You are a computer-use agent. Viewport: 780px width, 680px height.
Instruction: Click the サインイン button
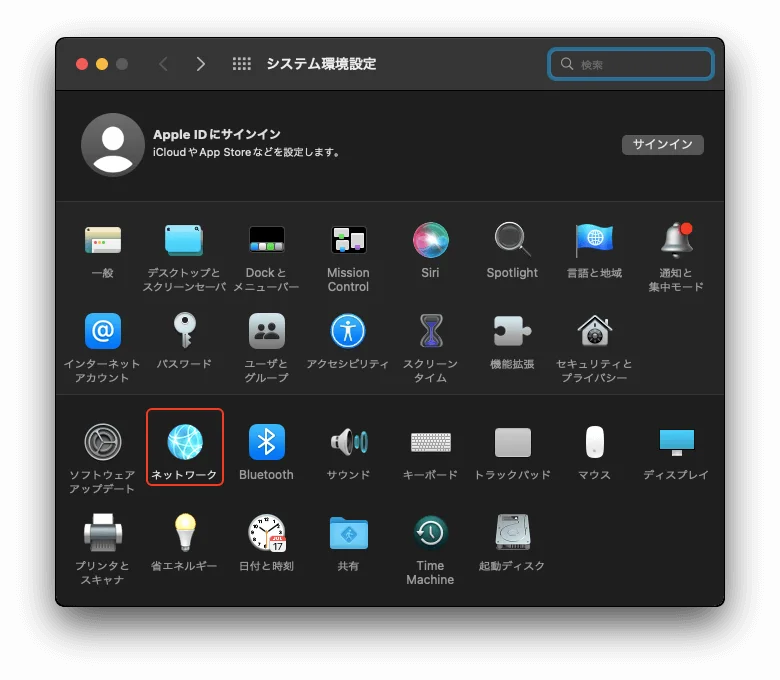tap(662, 144)
